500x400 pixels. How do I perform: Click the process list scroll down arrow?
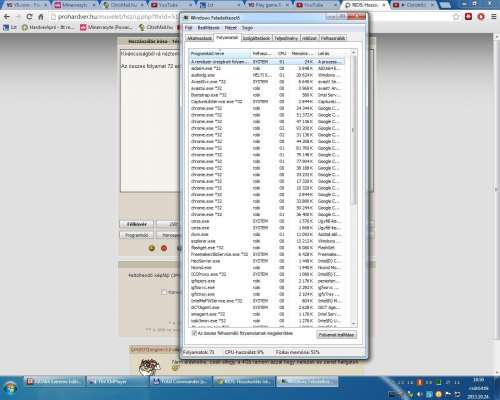click(353, 324)
